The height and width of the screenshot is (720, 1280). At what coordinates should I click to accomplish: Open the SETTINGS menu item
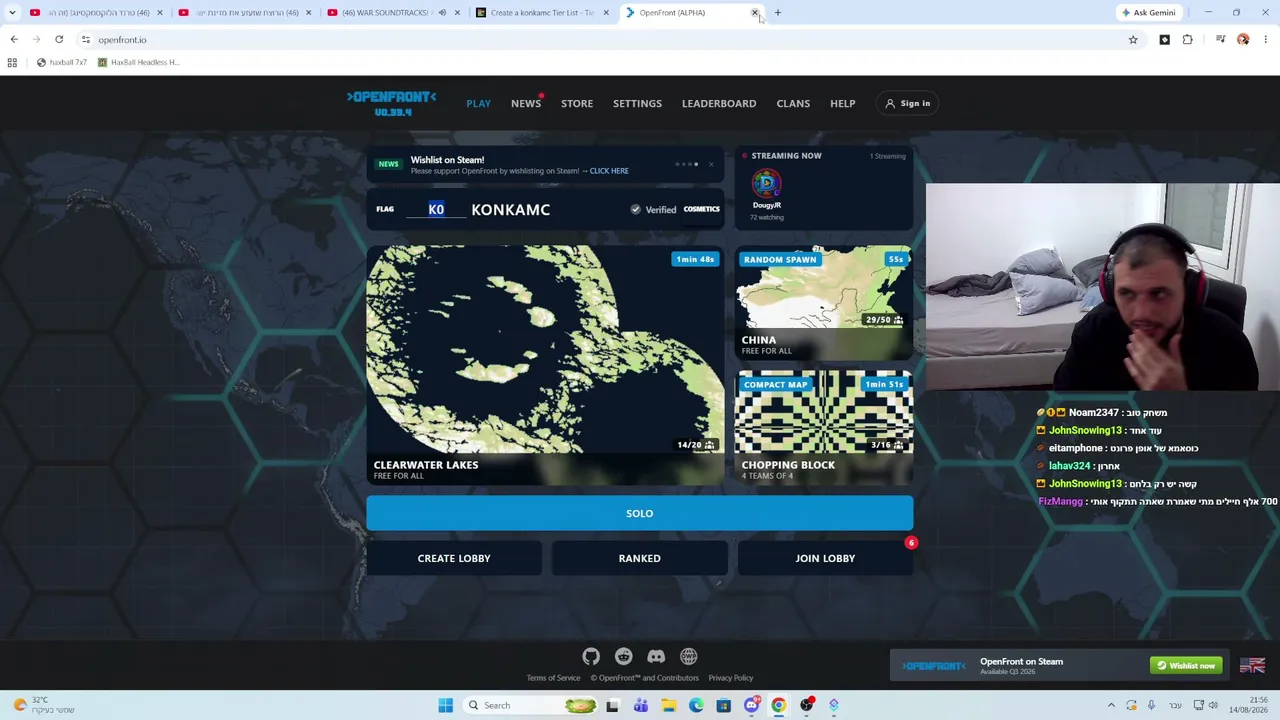637,103
